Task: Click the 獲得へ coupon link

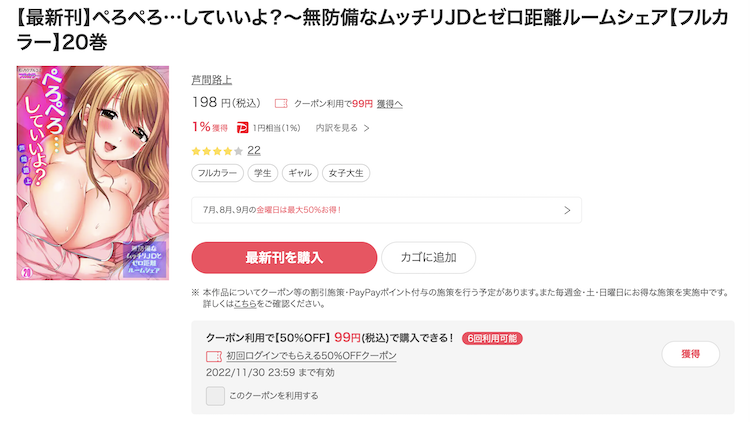Action: click(389, 104)
